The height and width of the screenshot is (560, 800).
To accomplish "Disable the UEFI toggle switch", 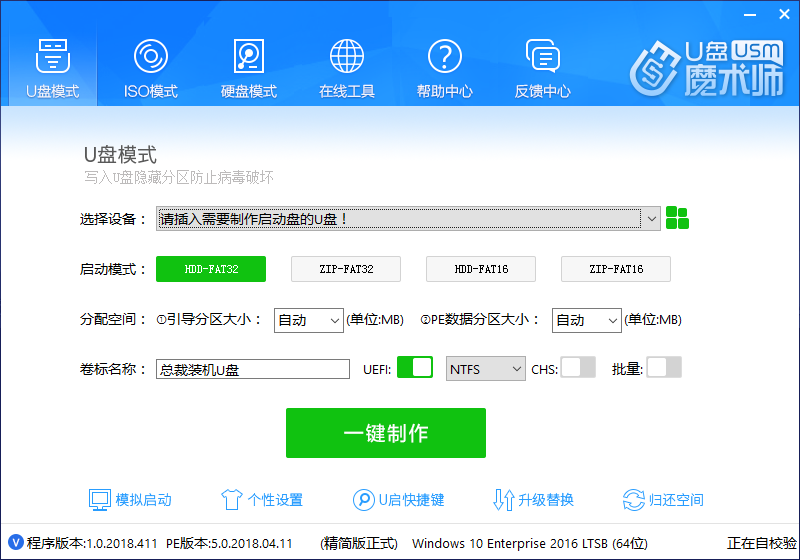I will (x=414, y=368).
